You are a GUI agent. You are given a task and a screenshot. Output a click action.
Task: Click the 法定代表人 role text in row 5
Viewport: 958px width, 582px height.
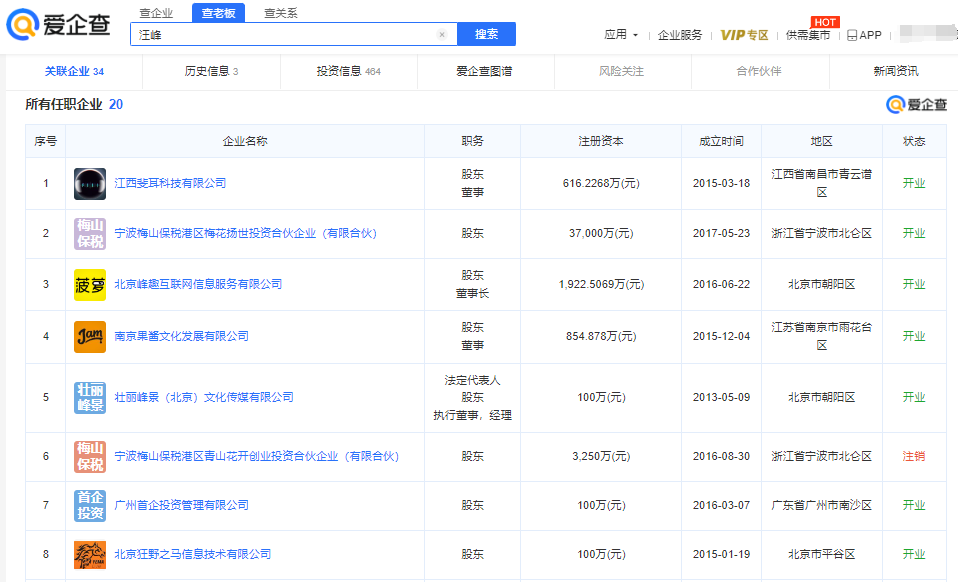[x=472, y=380]
